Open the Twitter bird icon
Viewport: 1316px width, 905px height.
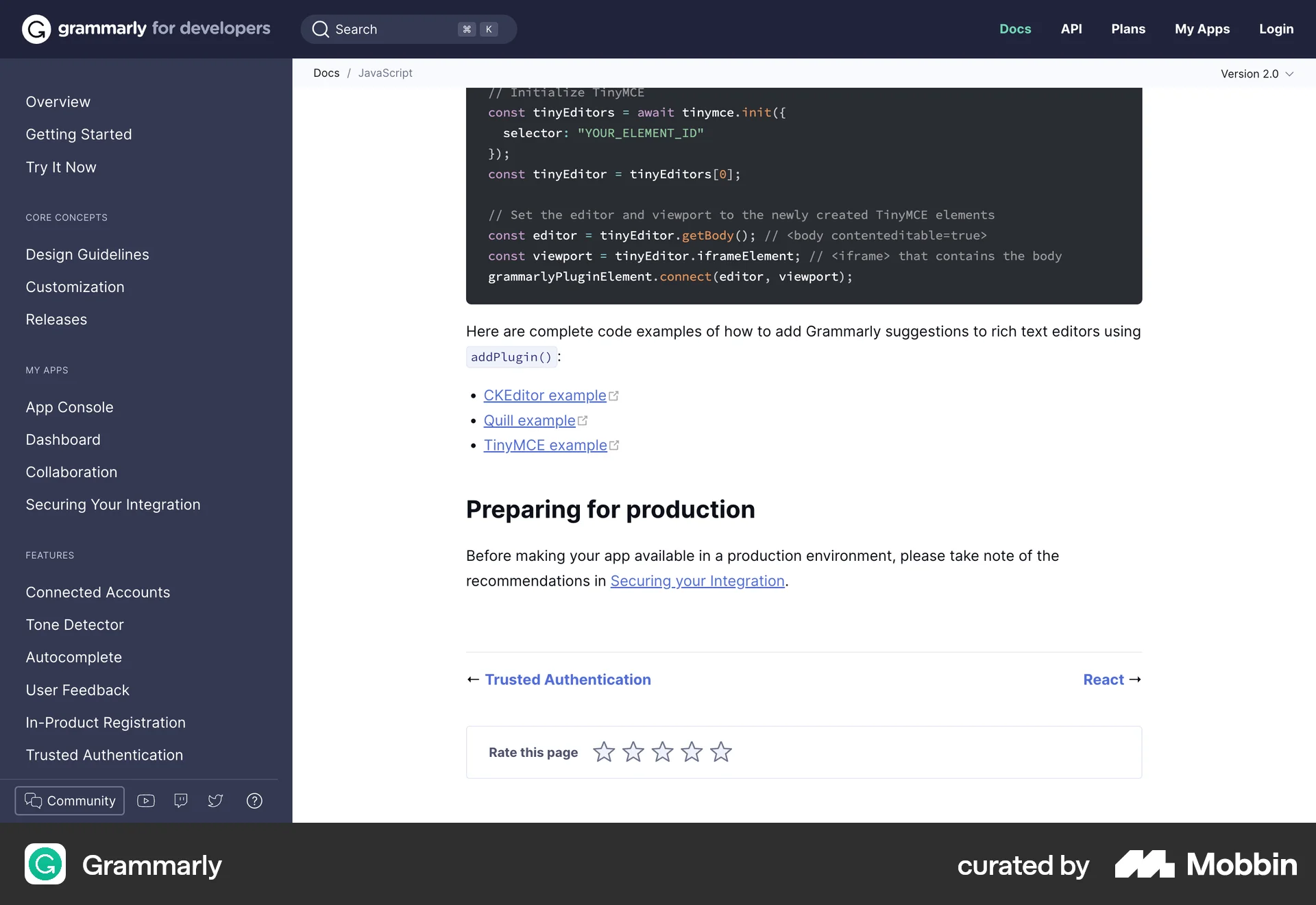[215, 800]
